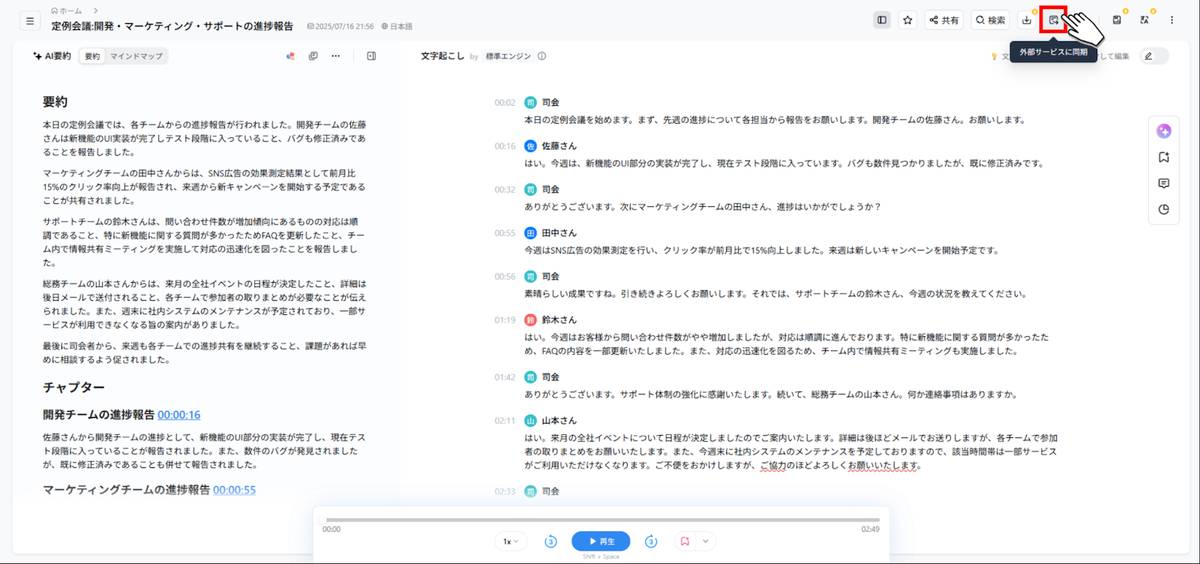The width and height of the screenshot is (1200, 564).
Task: Open the 1x playback speed dropdown
Action: (x=510, y=541)
